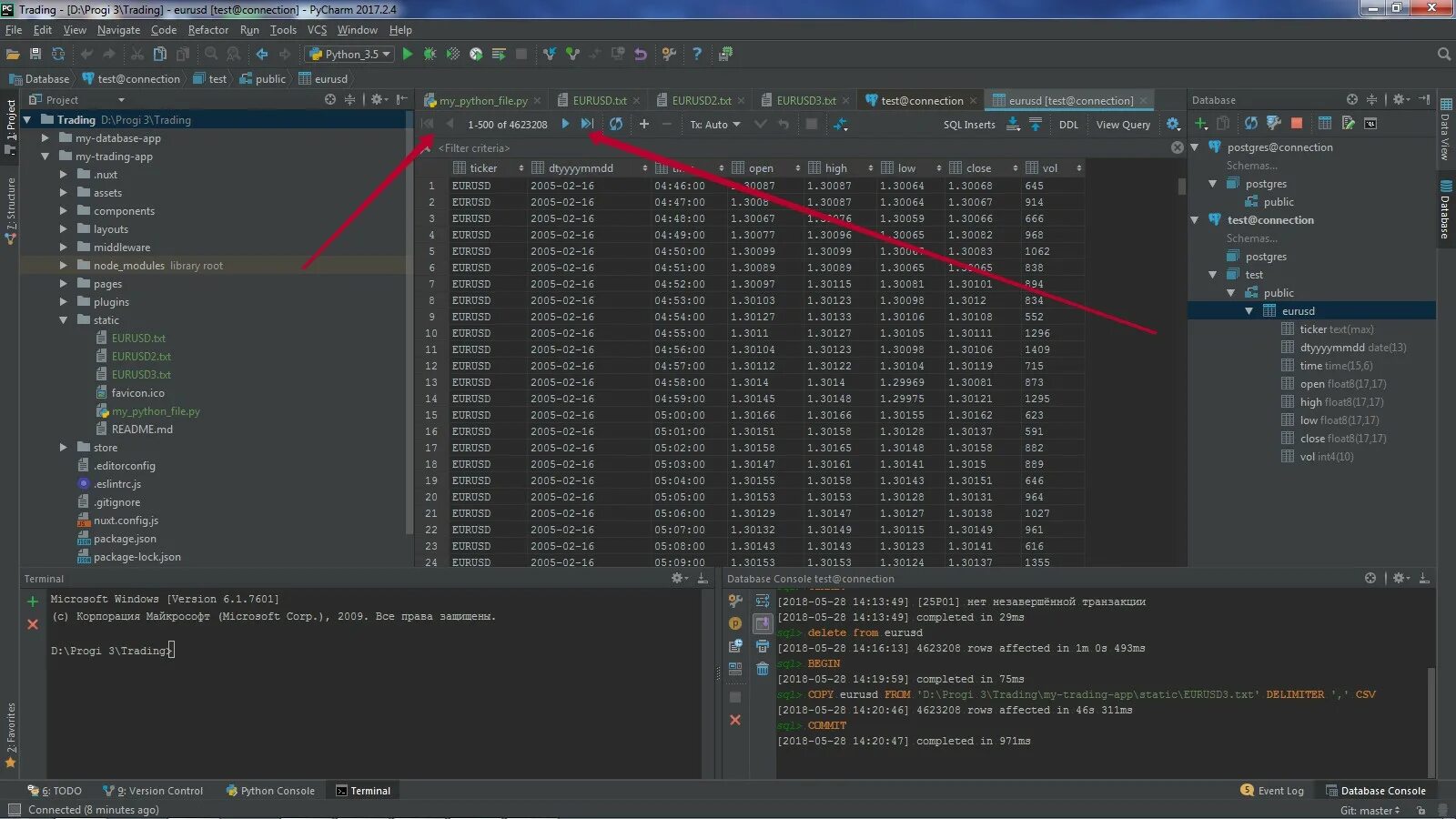The image size is (1456, 819).
Task: Open the Refactor menu
Action: (x=208, y=30)
